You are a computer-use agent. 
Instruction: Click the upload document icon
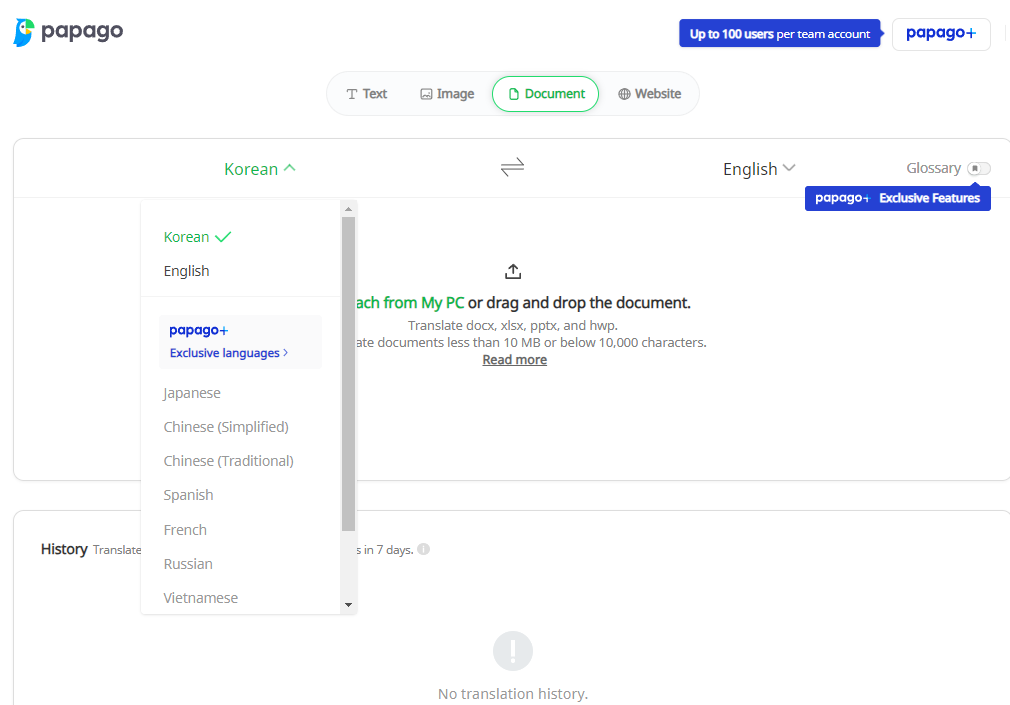(x=513, y=271)
